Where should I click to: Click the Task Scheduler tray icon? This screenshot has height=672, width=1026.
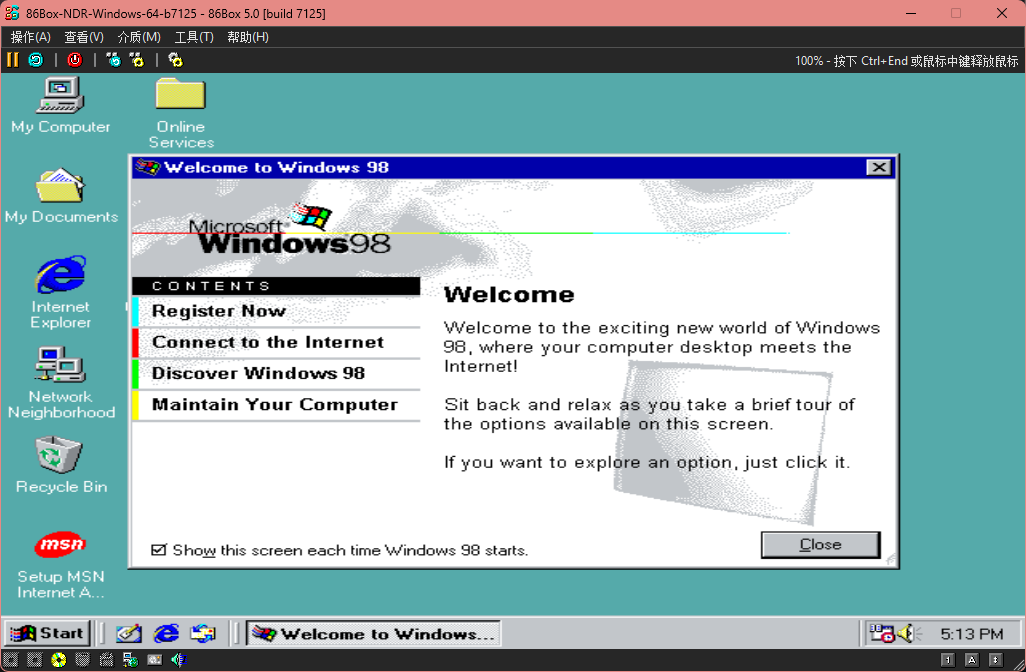[x=881, y=633]
